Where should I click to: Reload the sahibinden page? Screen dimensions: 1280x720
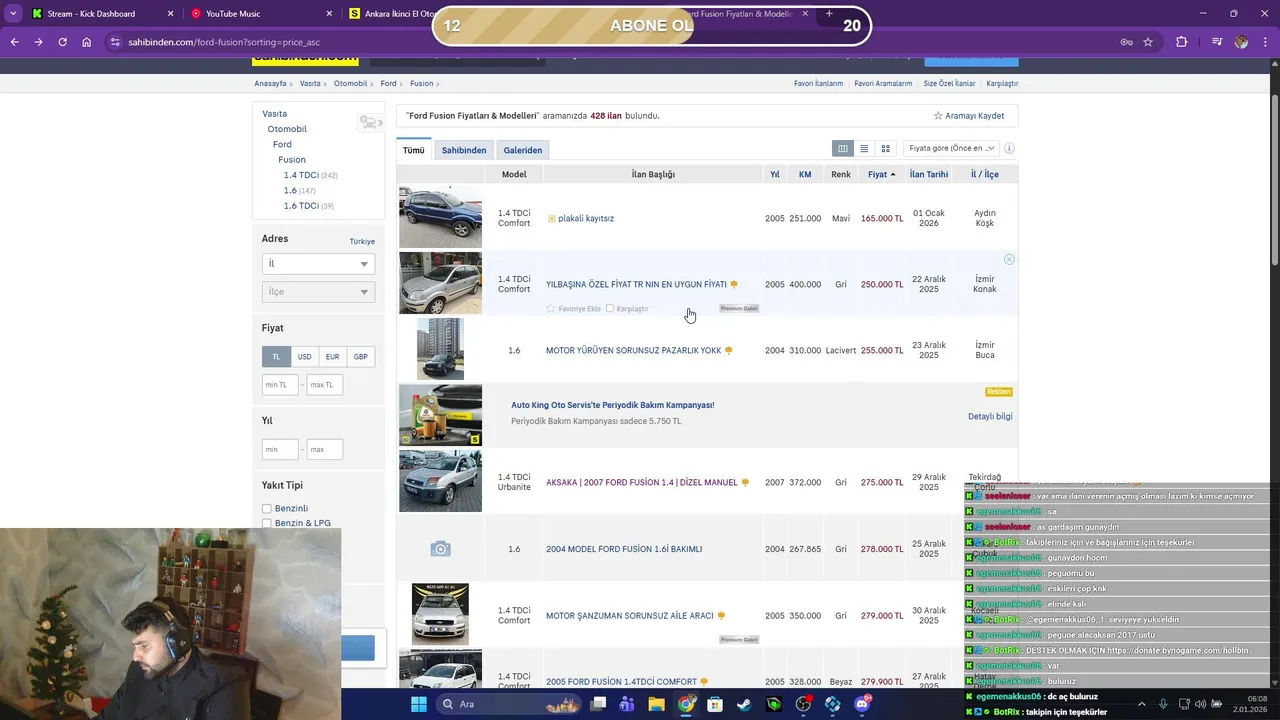click(x=62, y=42)
